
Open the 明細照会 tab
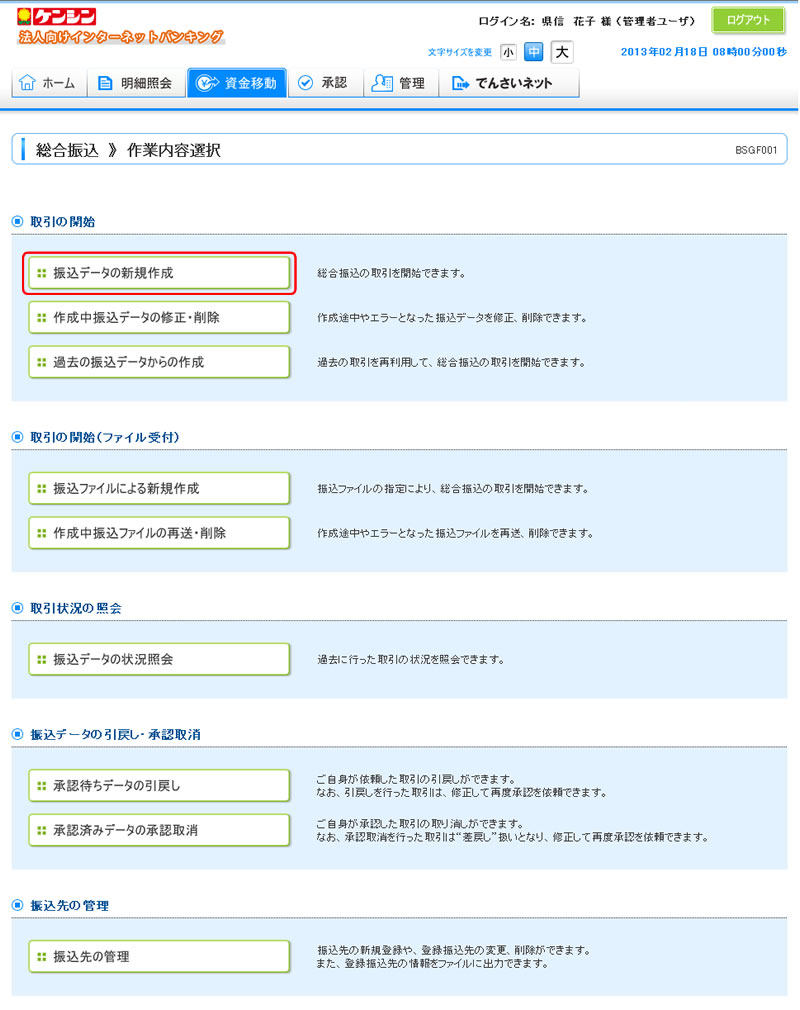[x=136, y=83]
